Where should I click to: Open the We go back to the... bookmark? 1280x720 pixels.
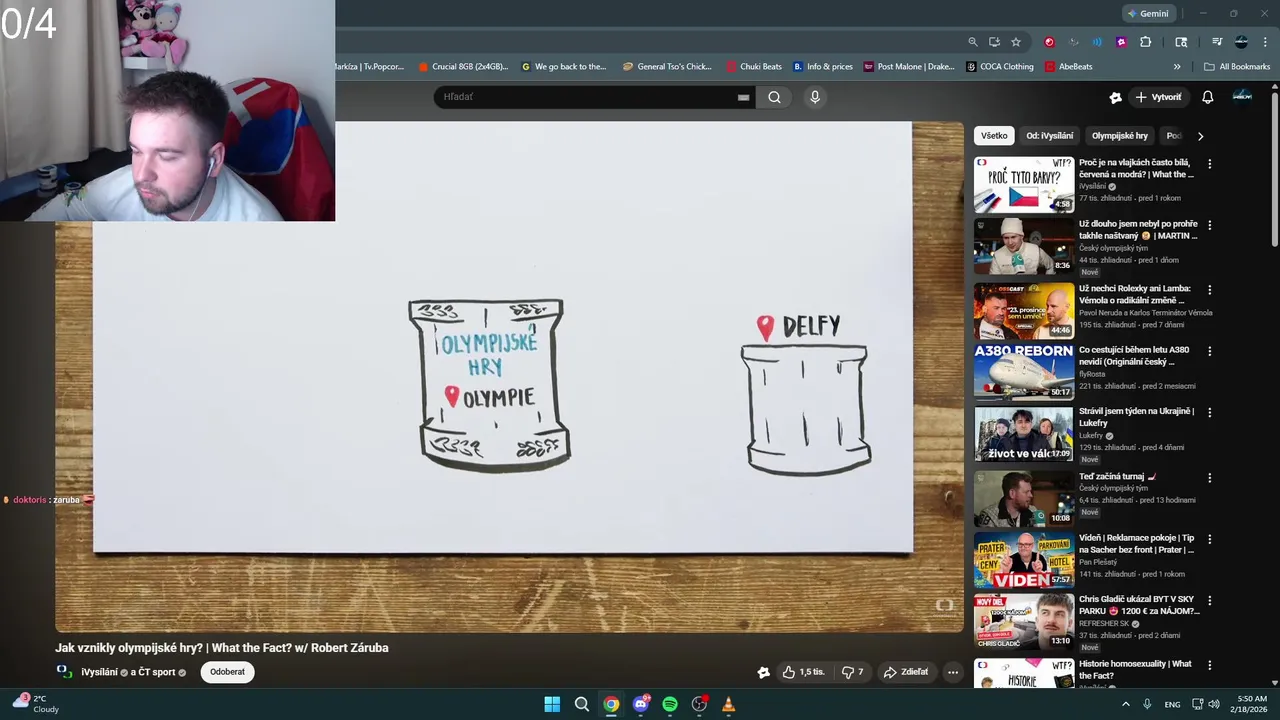pyautogui.click(x=564, y=67)
